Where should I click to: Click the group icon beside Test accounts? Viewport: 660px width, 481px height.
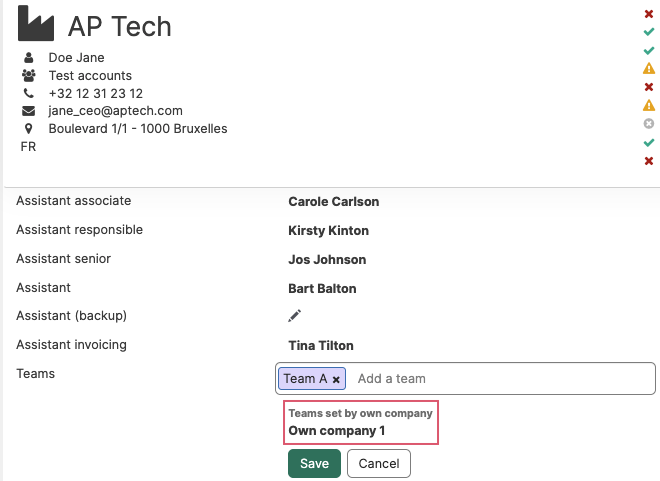click(29, 76)
